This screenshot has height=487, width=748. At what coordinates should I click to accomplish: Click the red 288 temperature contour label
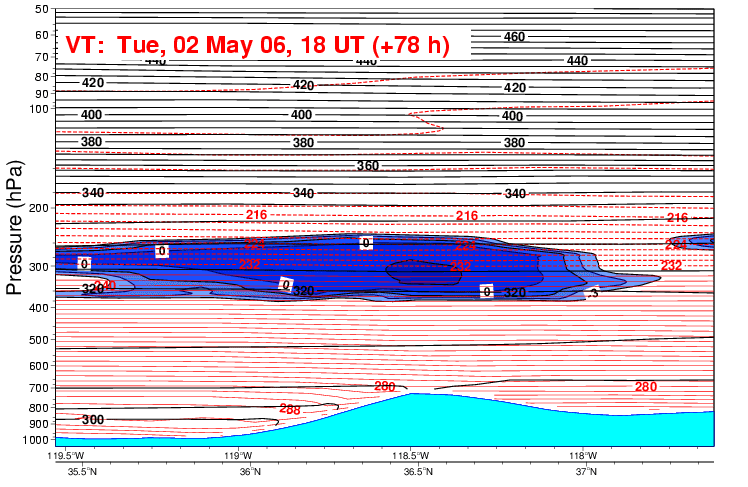tap(289, 409)
